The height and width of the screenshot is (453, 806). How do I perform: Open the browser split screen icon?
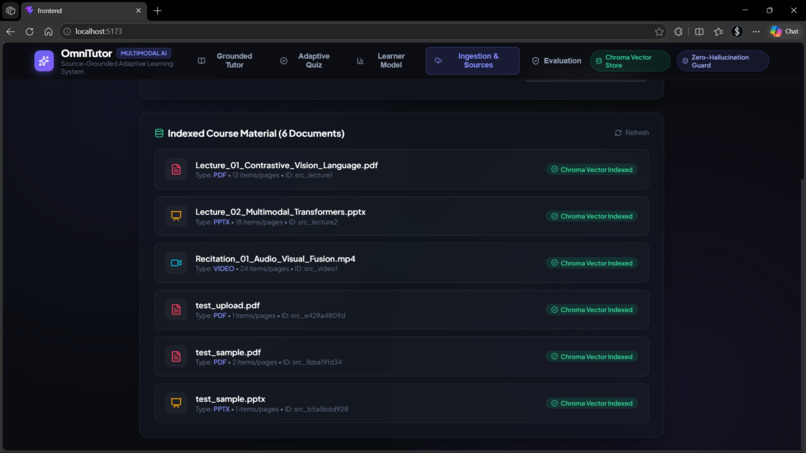[699, 31]
